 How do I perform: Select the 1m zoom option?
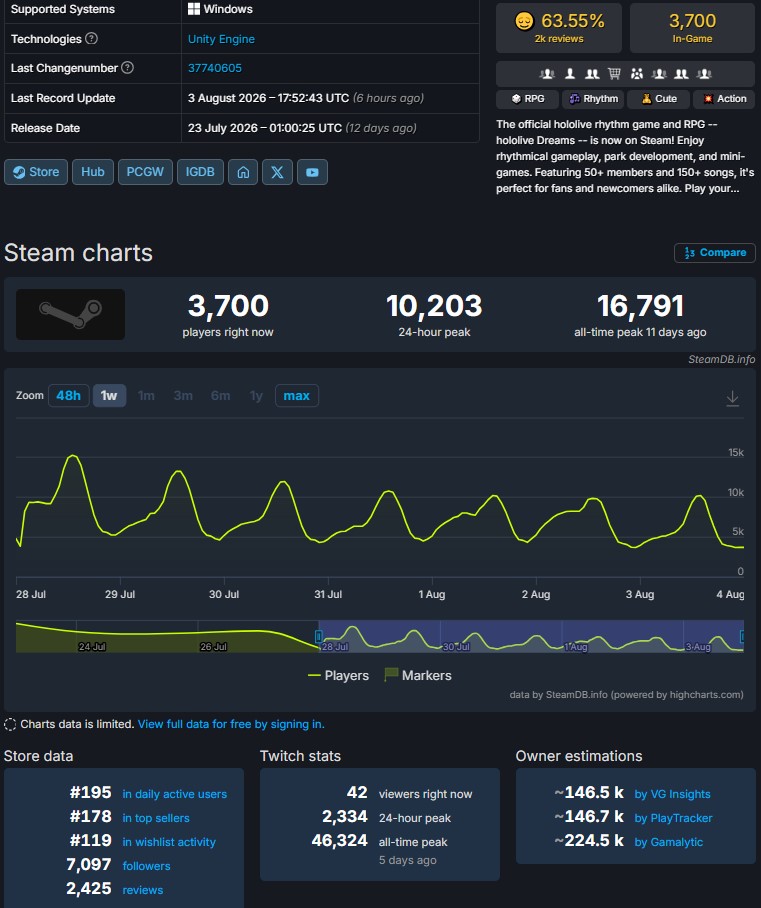[x=146, y=396]
